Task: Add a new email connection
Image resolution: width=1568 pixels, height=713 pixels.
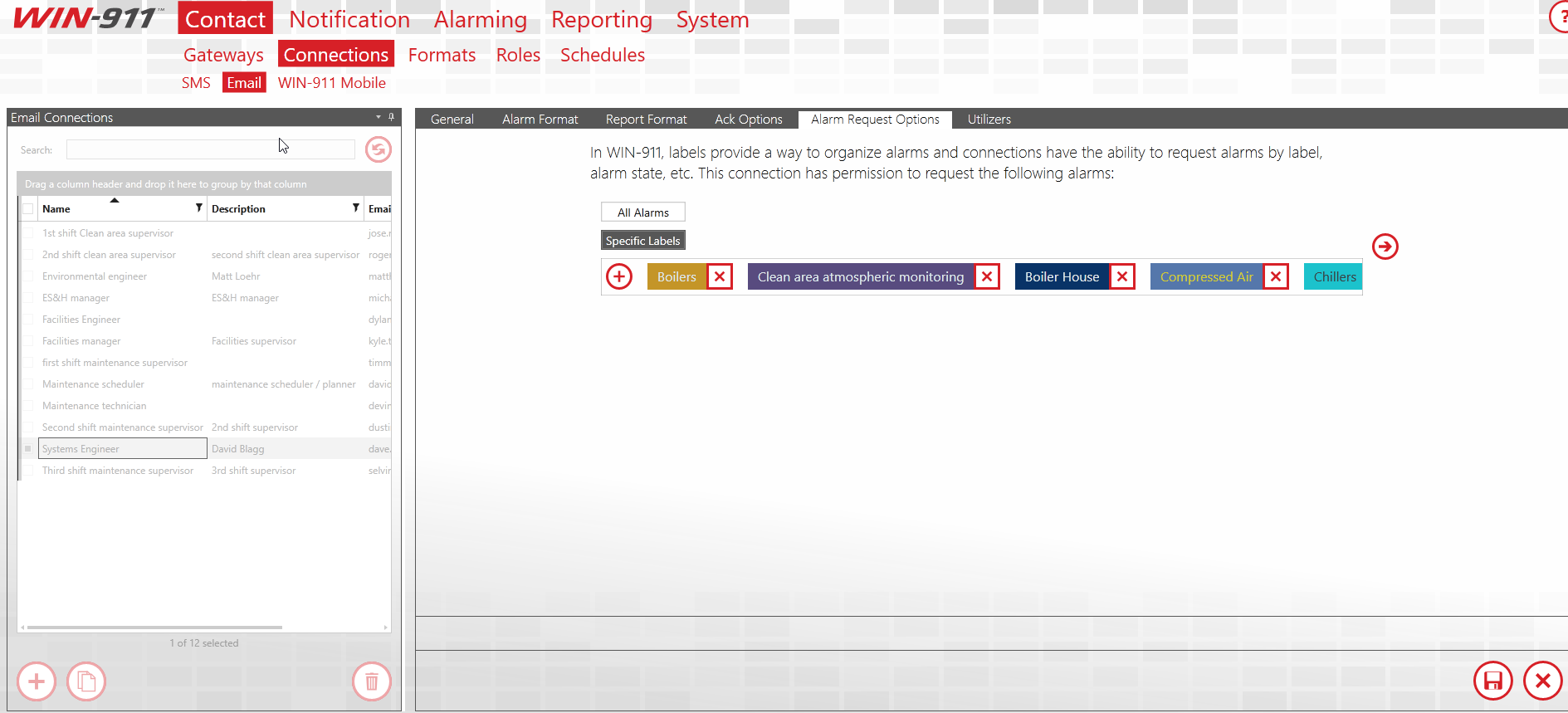Action: (x=37, y=681)
